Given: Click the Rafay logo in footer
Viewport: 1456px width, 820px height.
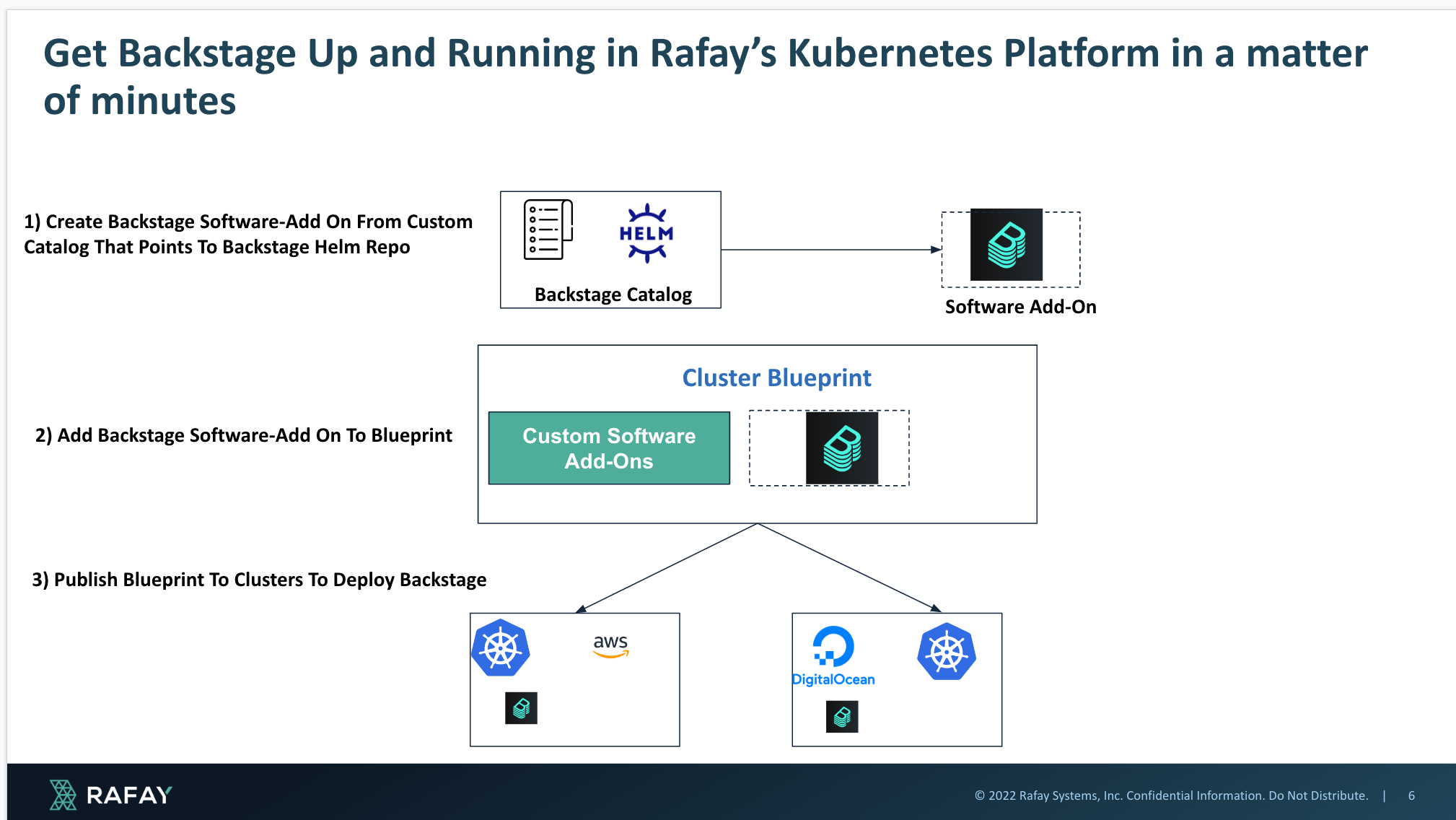Looking at the screenshot, I should point(110,795).
